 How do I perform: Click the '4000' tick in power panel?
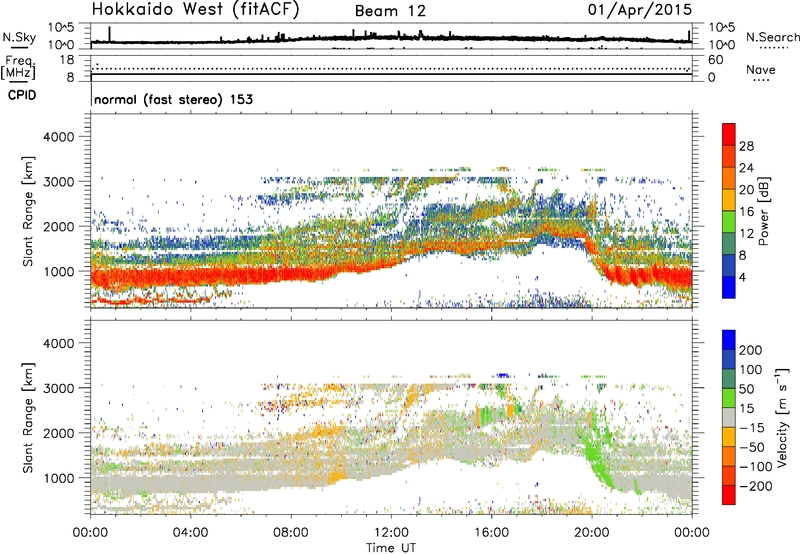pyautogui.click(x=58, y=137)
